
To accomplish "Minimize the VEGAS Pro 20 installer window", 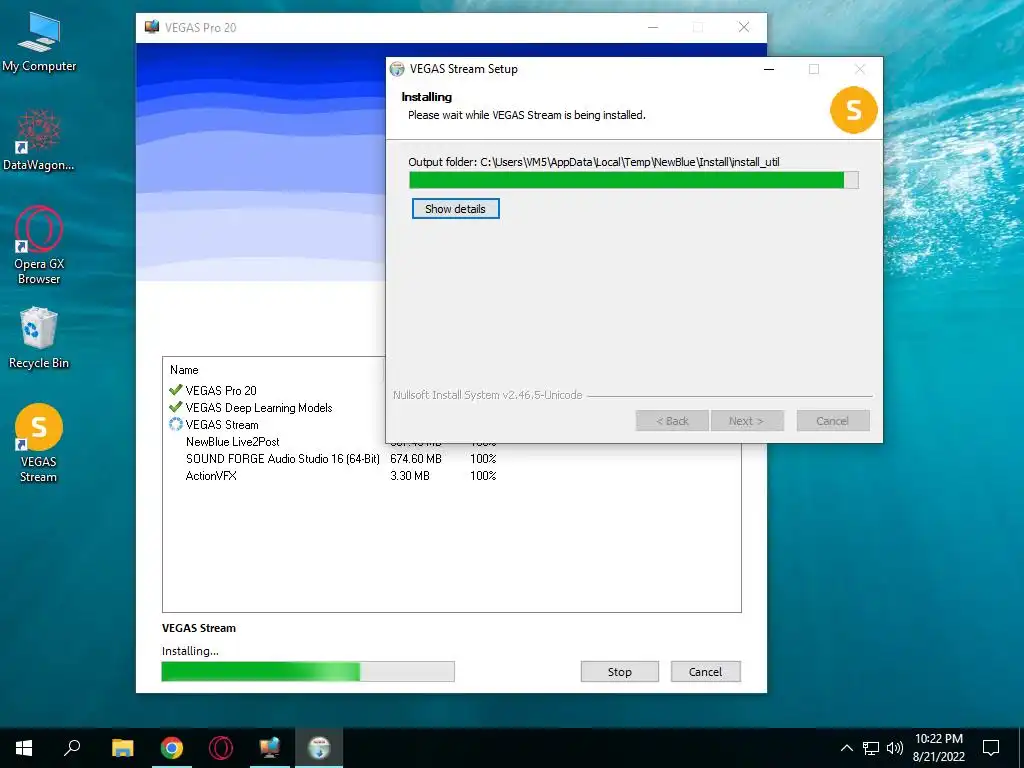I will tap(652, 27).
